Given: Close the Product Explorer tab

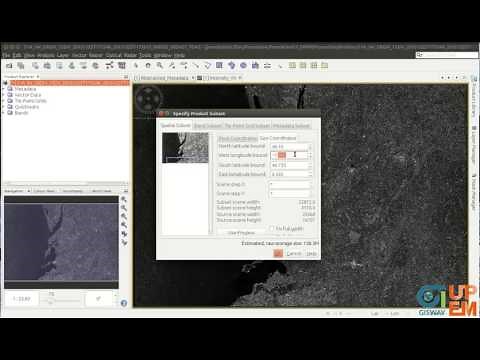Looking at the screenshot, I should [38, 77].
